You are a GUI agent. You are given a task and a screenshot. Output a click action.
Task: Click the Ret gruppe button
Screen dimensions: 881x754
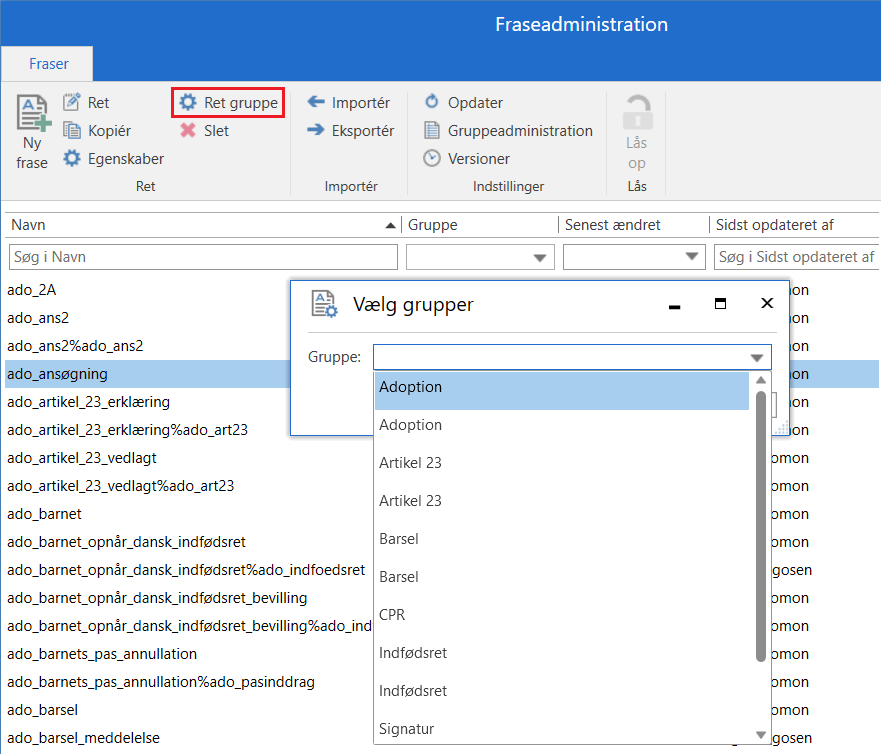coord(228,103)
